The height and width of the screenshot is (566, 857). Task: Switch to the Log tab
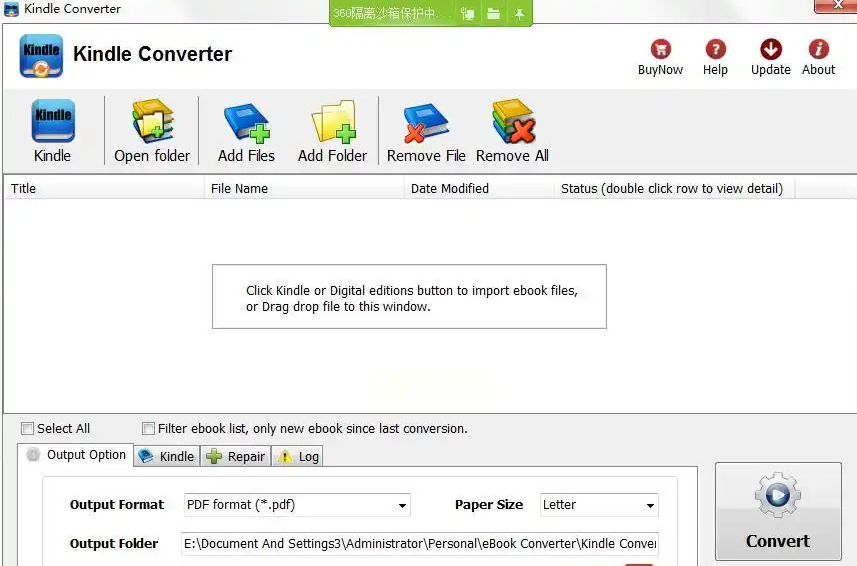click(298, 456)
